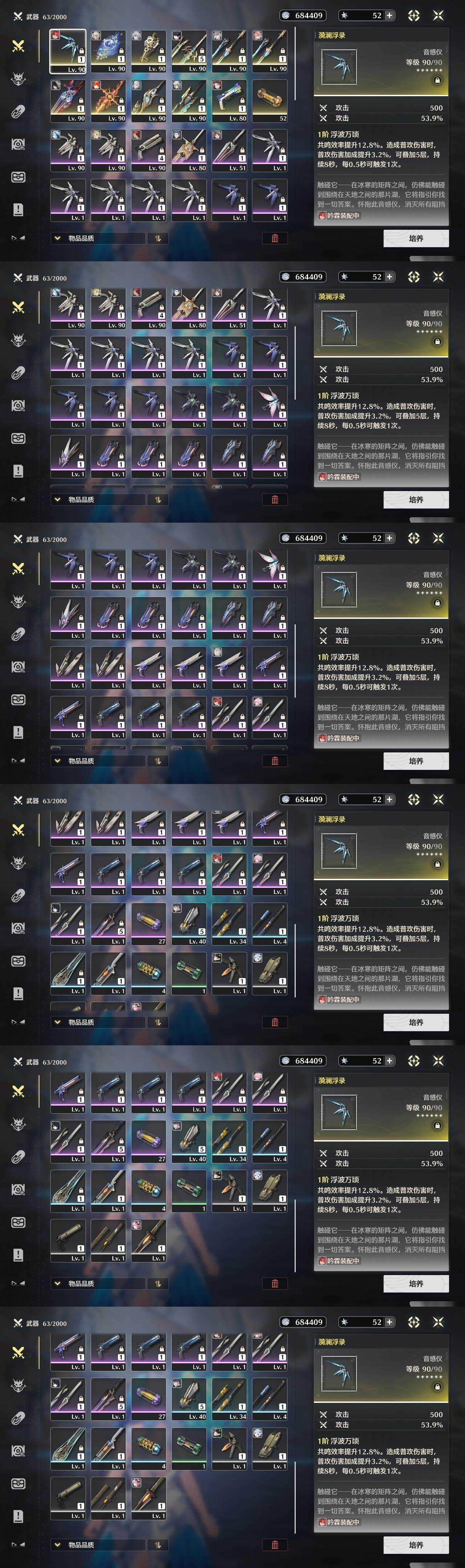Open the 物品品质 sort dropdown in topmost panel
This screenshot has width=465, height=1568.
pyautogui.click(x=98, y=238)
